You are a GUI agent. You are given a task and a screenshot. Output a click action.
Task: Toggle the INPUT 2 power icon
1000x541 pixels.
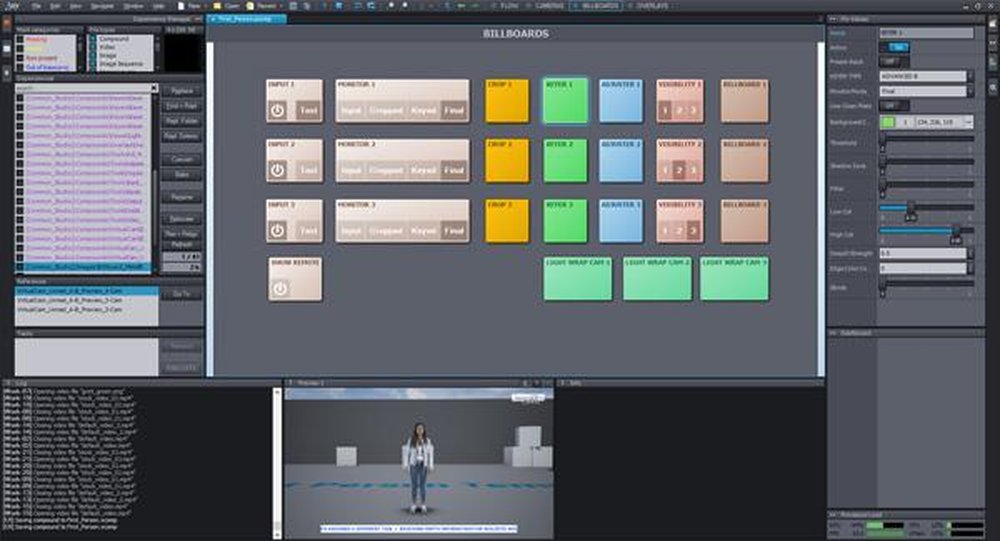pyautogui.click(x=277, y=170)
